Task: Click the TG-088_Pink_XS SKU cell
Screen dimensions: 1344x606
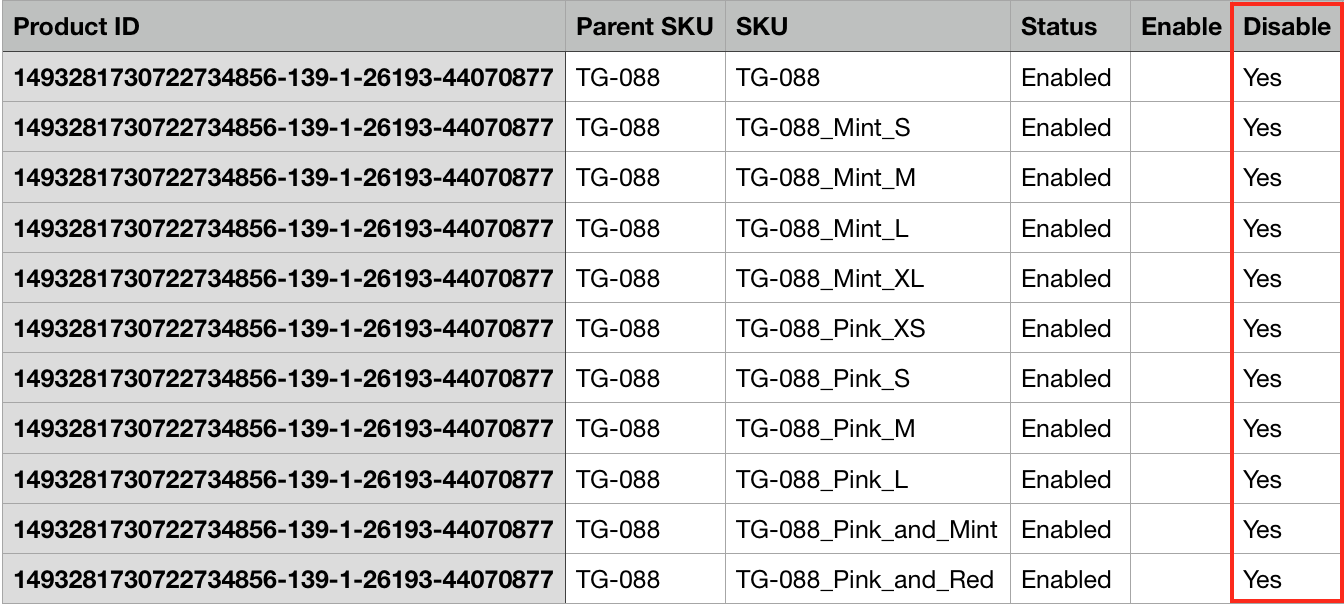Action: 830,329
